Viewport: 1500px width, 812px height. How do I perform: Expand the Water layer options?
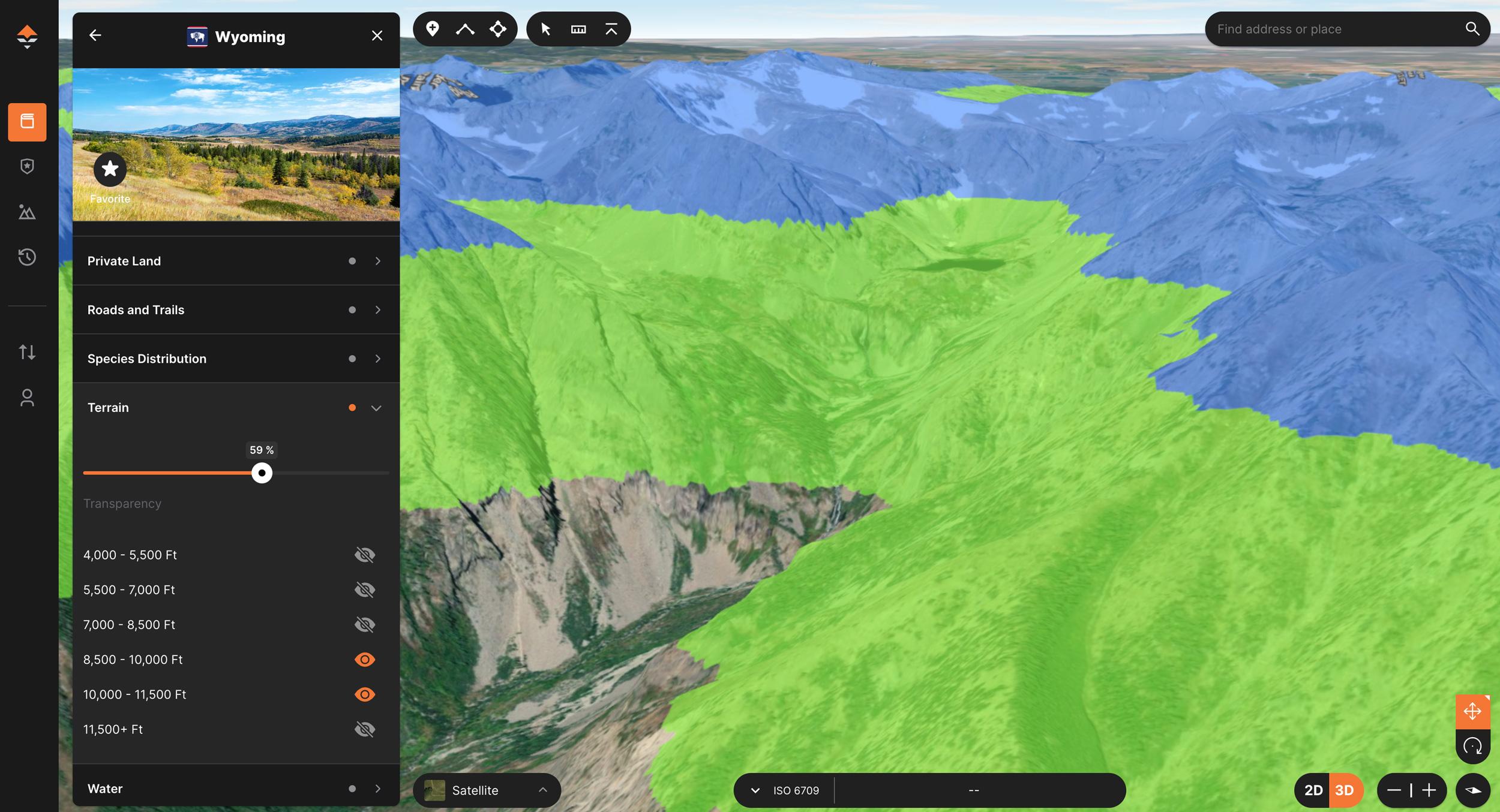(x=378, y=788)
